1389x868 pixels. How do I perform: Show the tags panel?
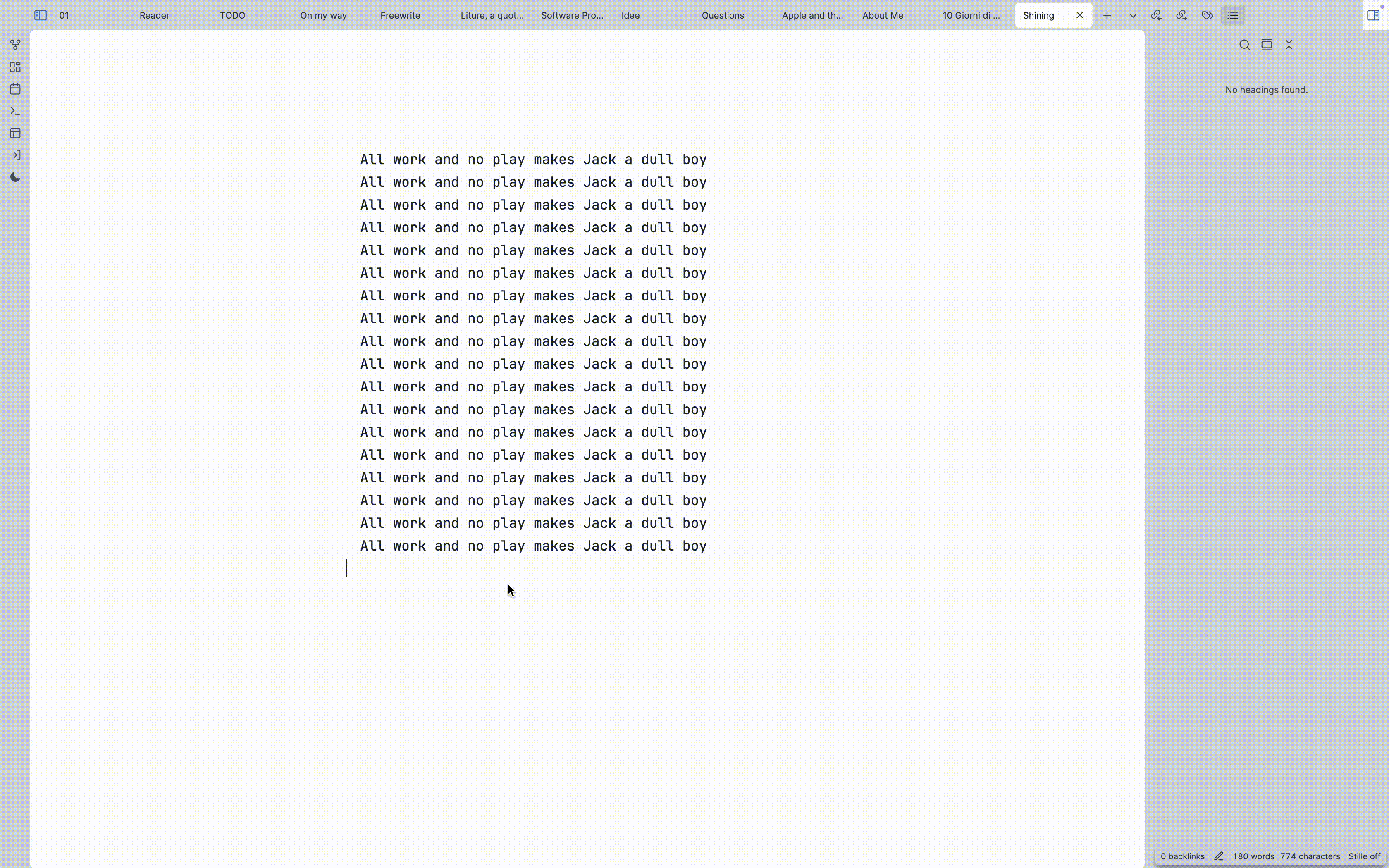click(1207, 16)
